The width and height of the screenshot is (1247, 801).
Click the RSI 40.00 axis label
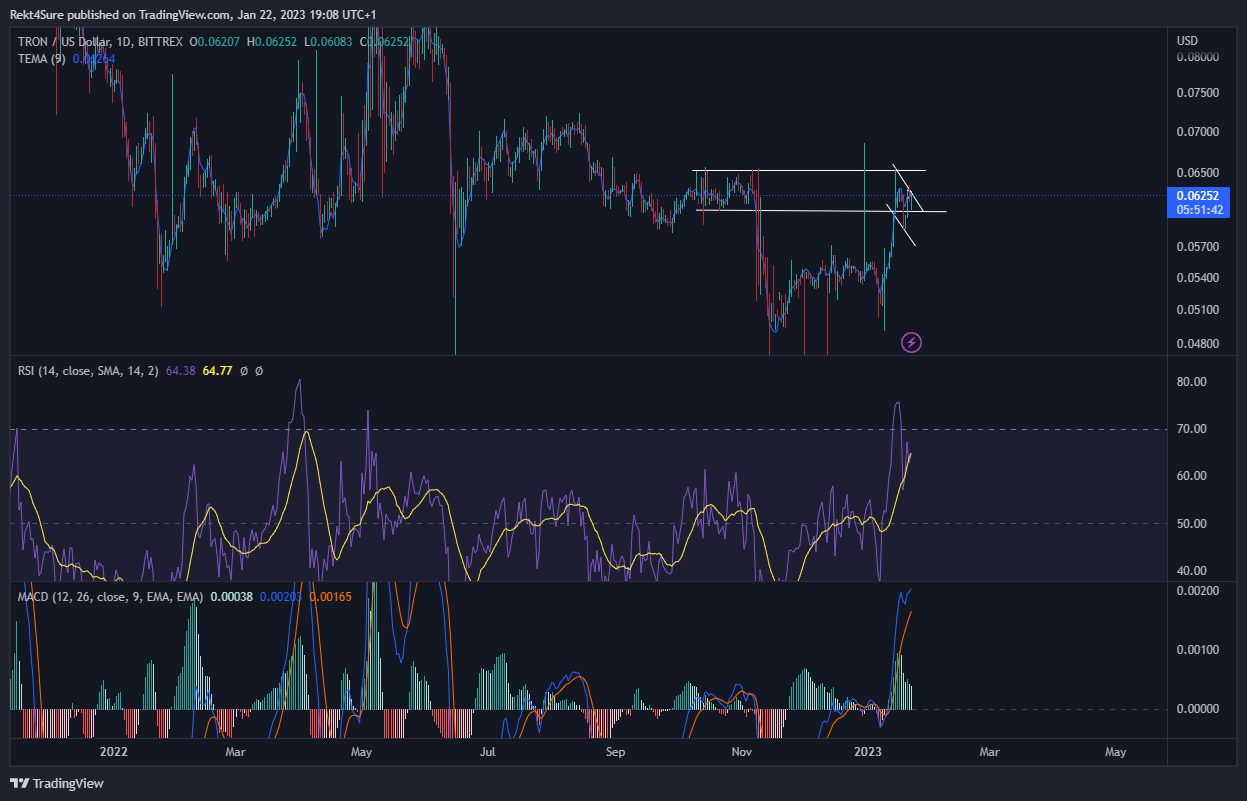(1192, 571)
